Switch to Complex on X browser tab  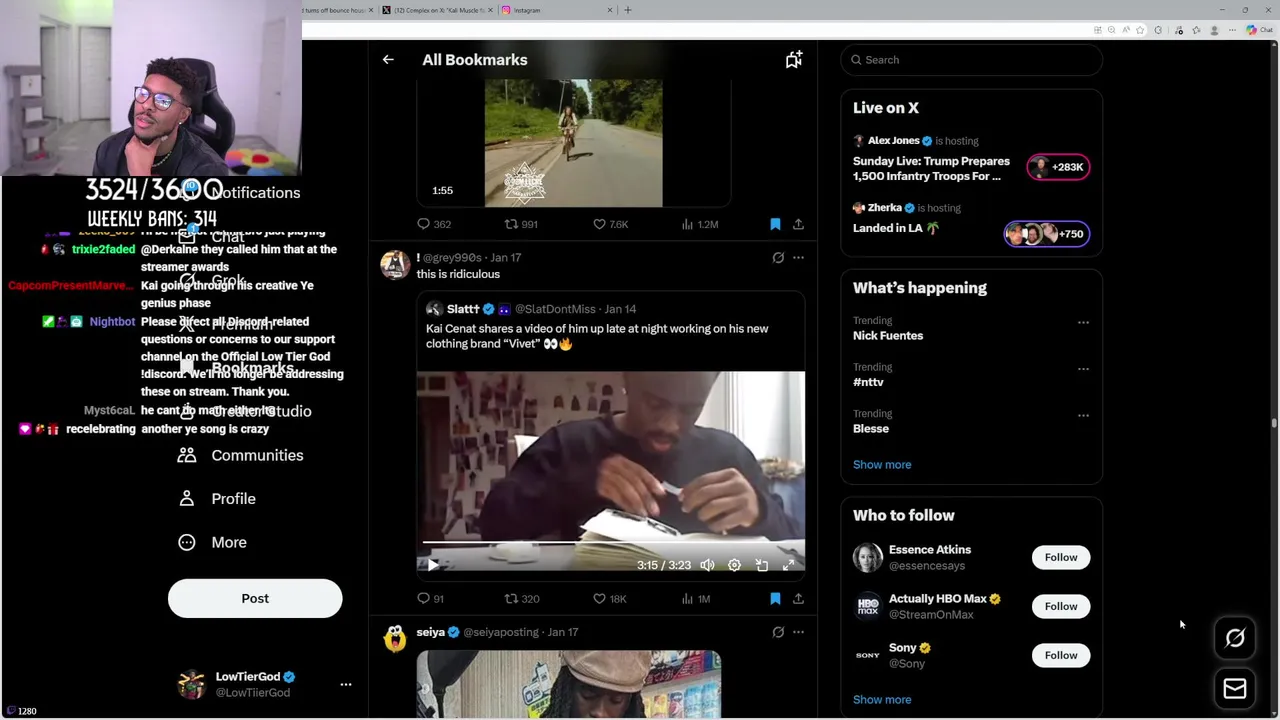pyautogui.click(x=437, y=10)
